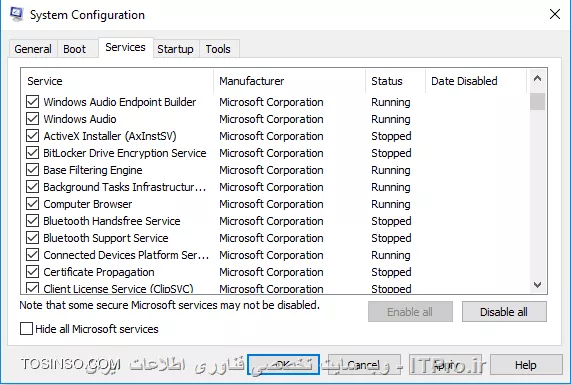571x385 pixels.
Task: Sort by Manufacturer column header
Action: (290, 80)
